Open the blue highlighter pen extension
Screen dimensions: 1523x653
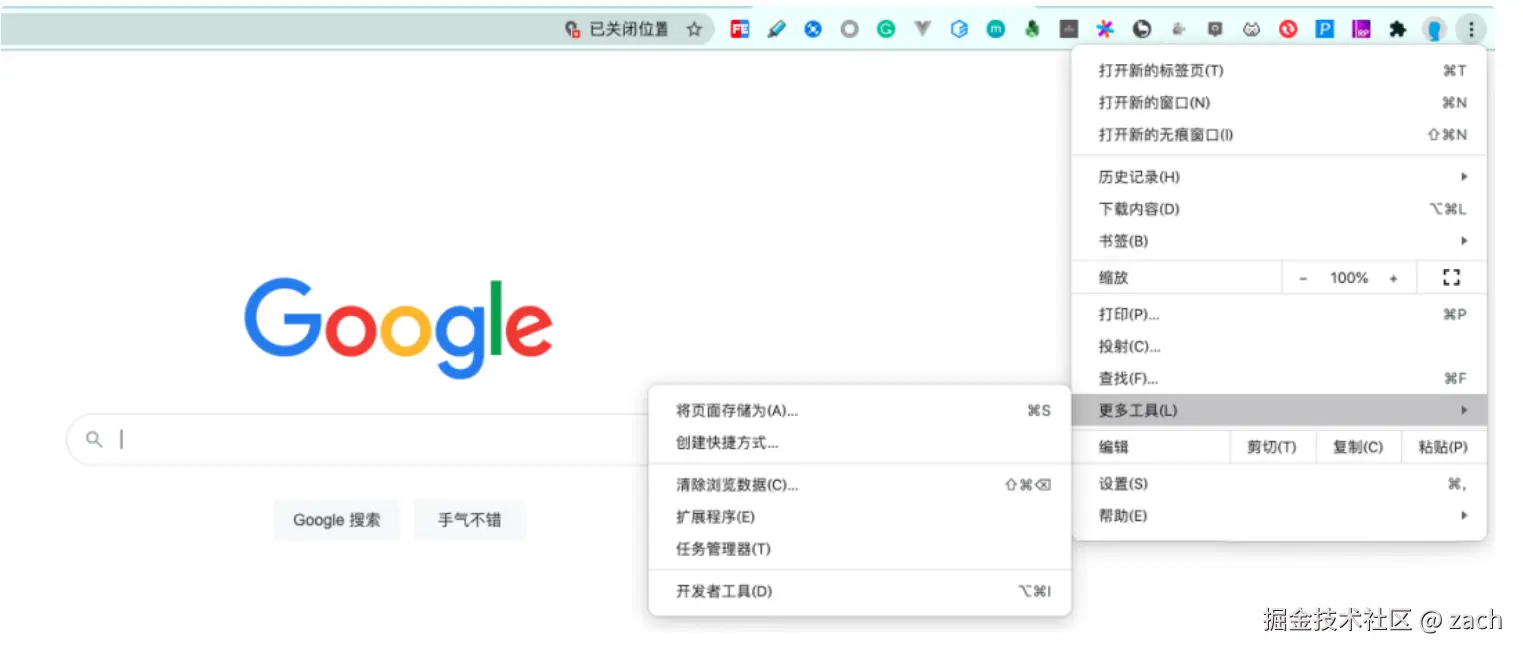(776, 29)
